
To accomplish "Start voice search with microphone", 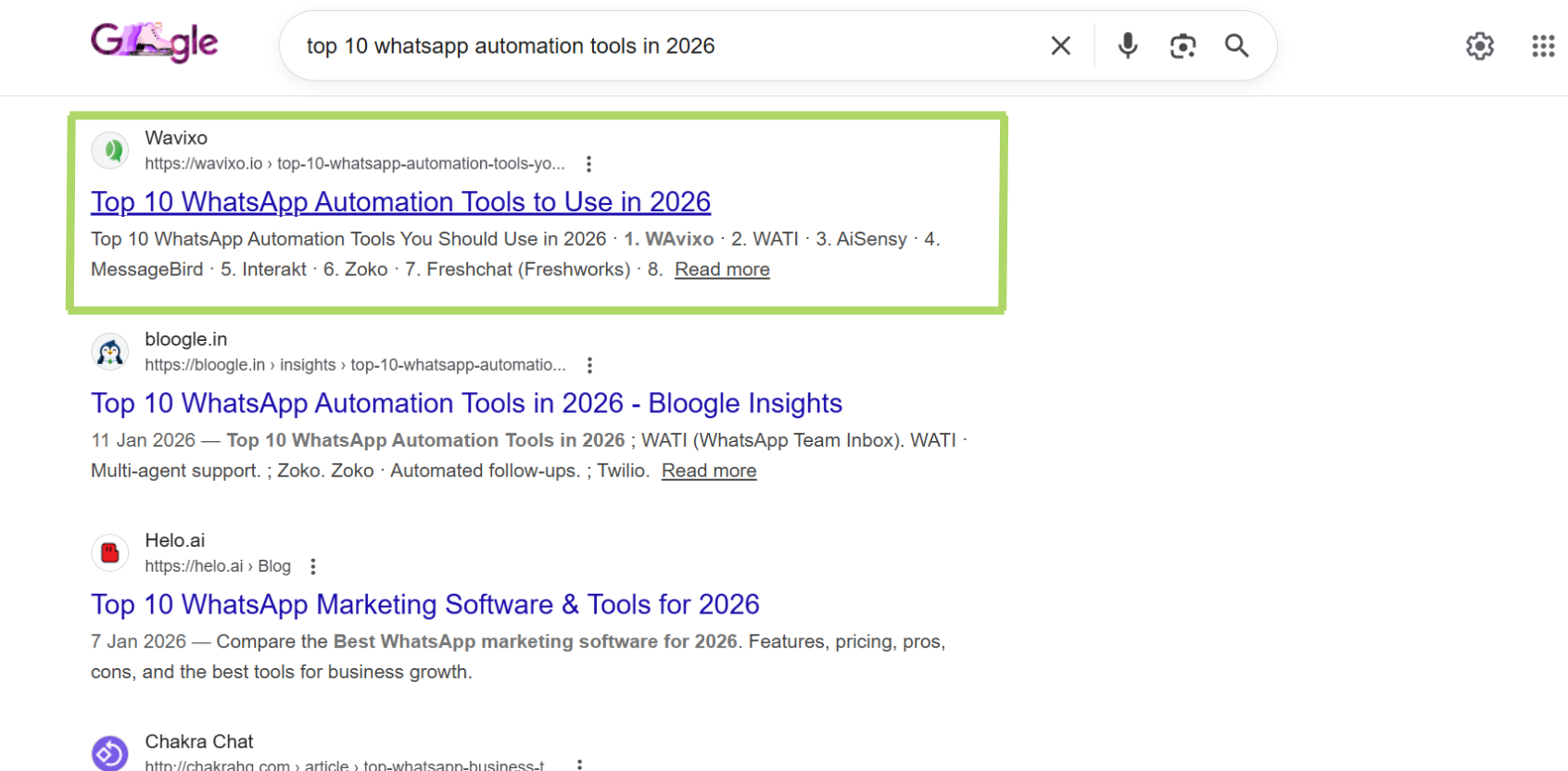I will click(x=1127, y=45).
